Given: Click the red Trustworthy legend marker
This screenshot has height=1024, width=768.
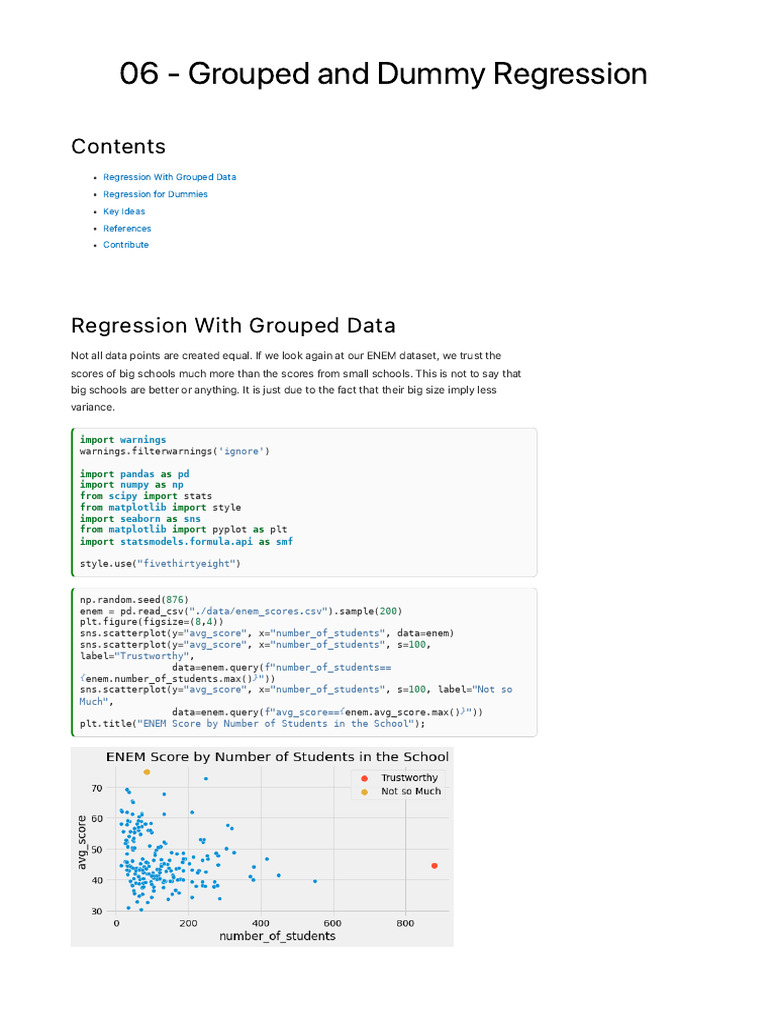Looking at the screenshot, I should point(364,778).
